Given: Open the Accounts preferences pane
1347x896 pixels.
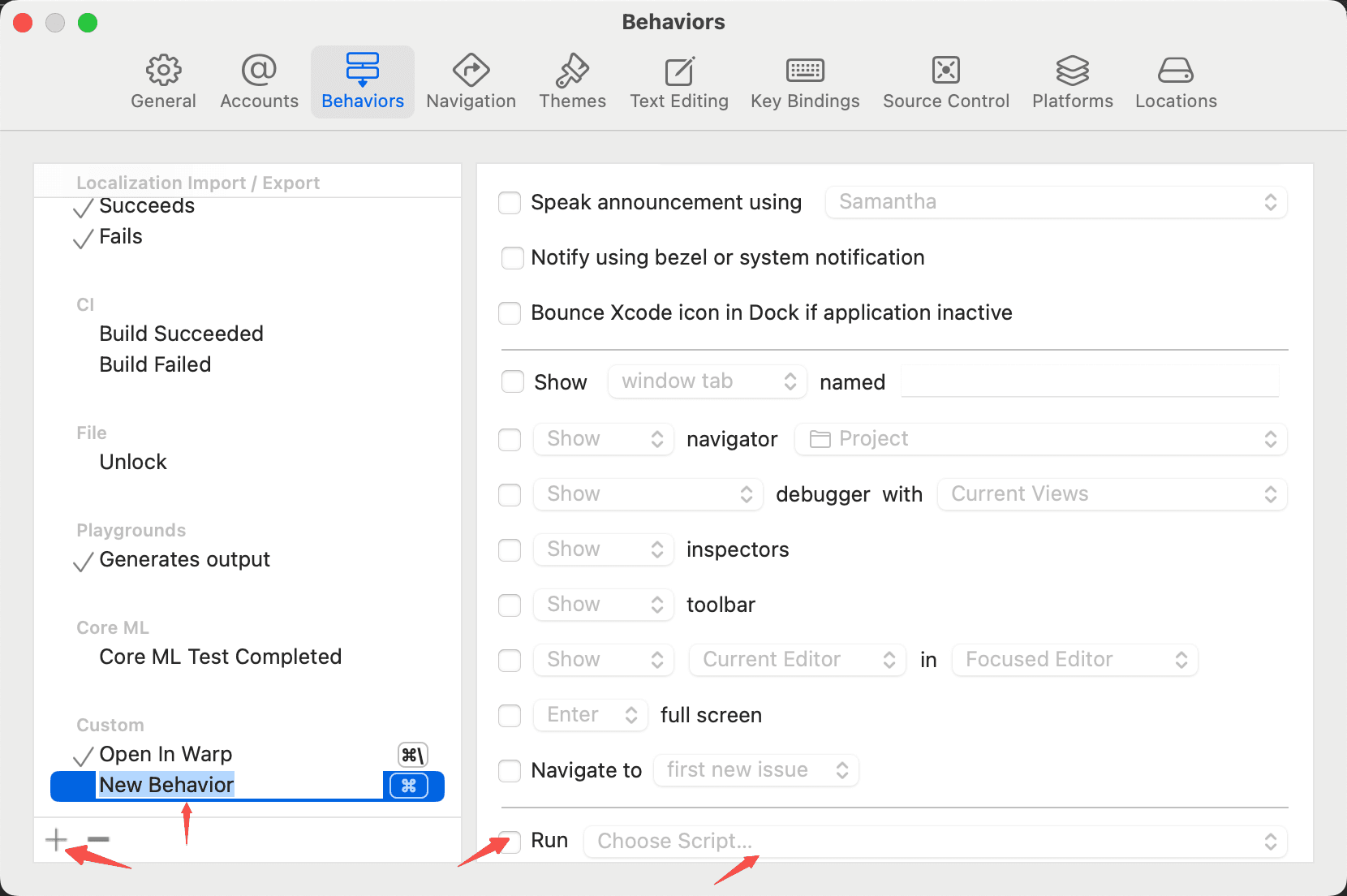Looking at the screenshot, I should (x=259, y=82).
